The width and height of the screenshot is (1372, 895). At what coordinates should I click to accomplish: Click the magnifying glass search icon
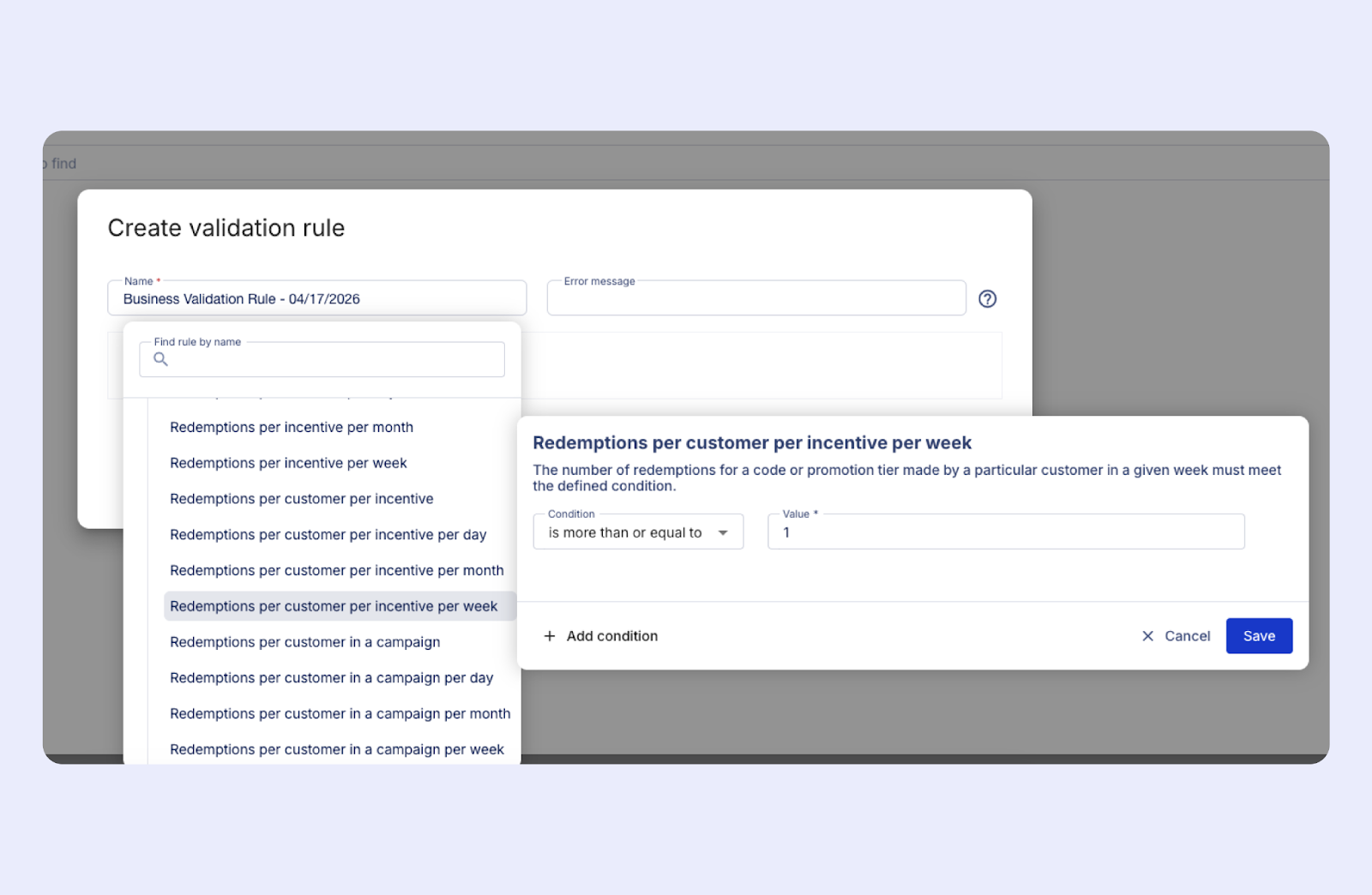pyautogui.click(x=160, y=359)
